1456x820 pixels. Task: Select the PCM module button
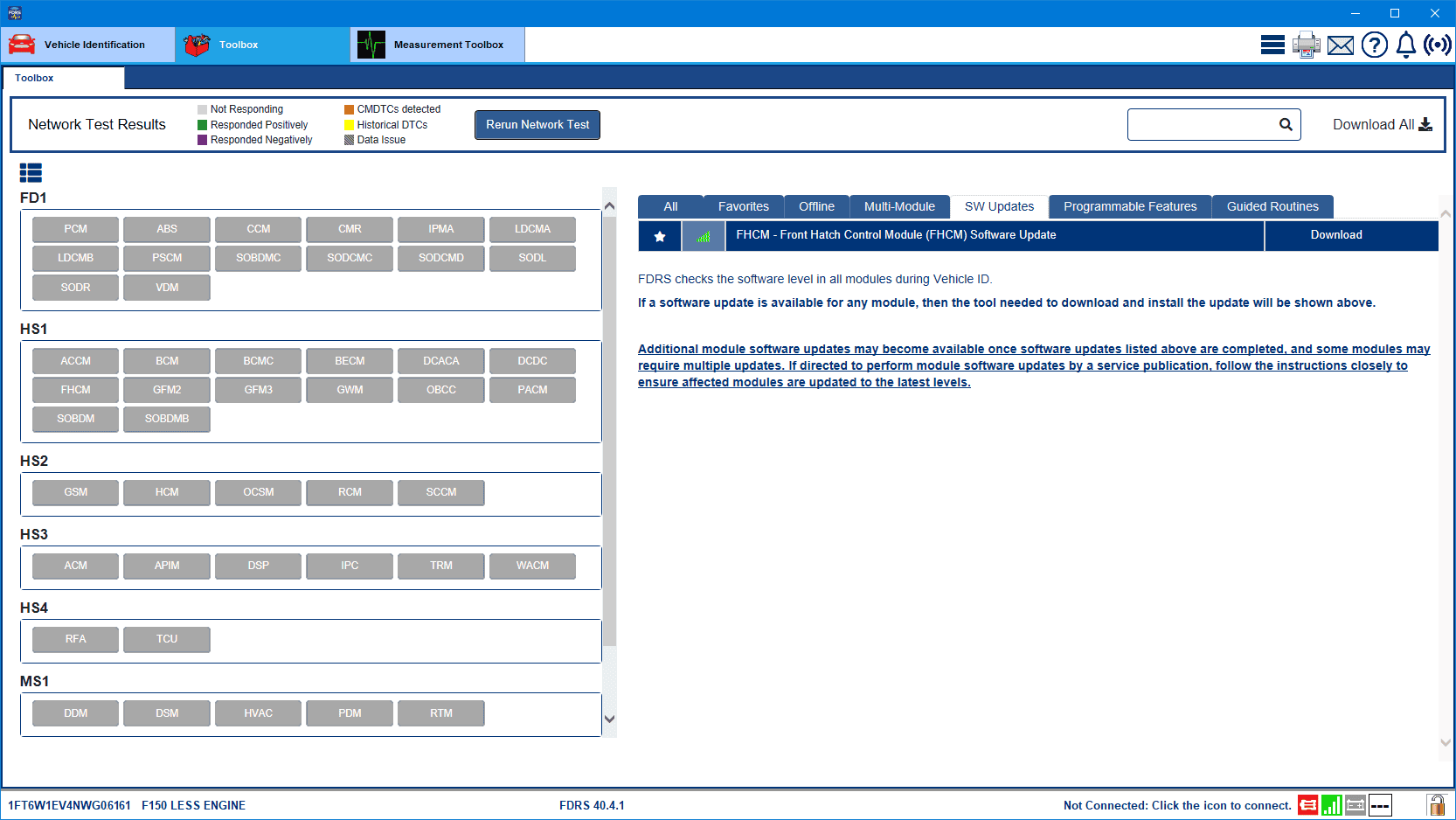pos(75,229)
